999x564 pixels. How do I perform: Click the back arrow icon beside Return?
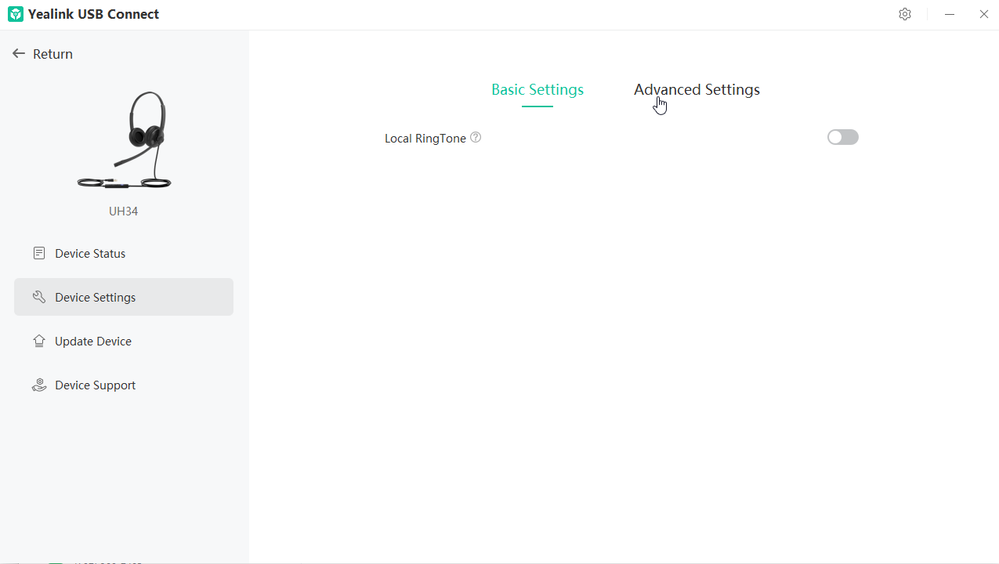18,54
